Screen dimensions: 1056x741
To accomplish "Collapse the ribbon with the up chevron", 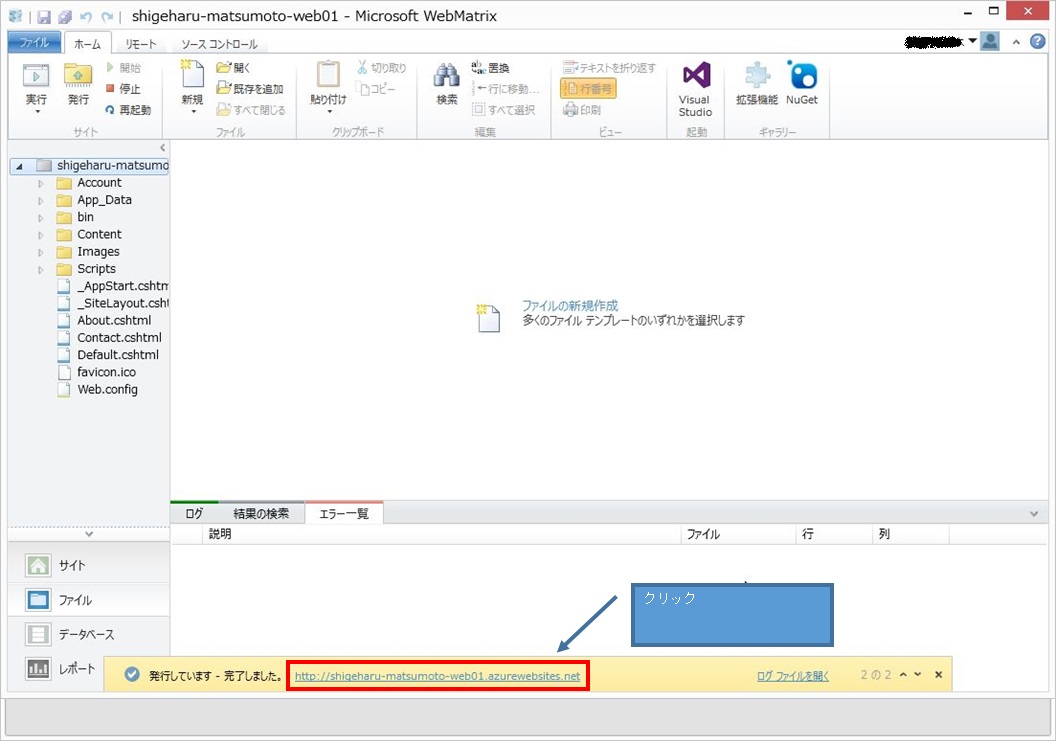I will 1016,42.
